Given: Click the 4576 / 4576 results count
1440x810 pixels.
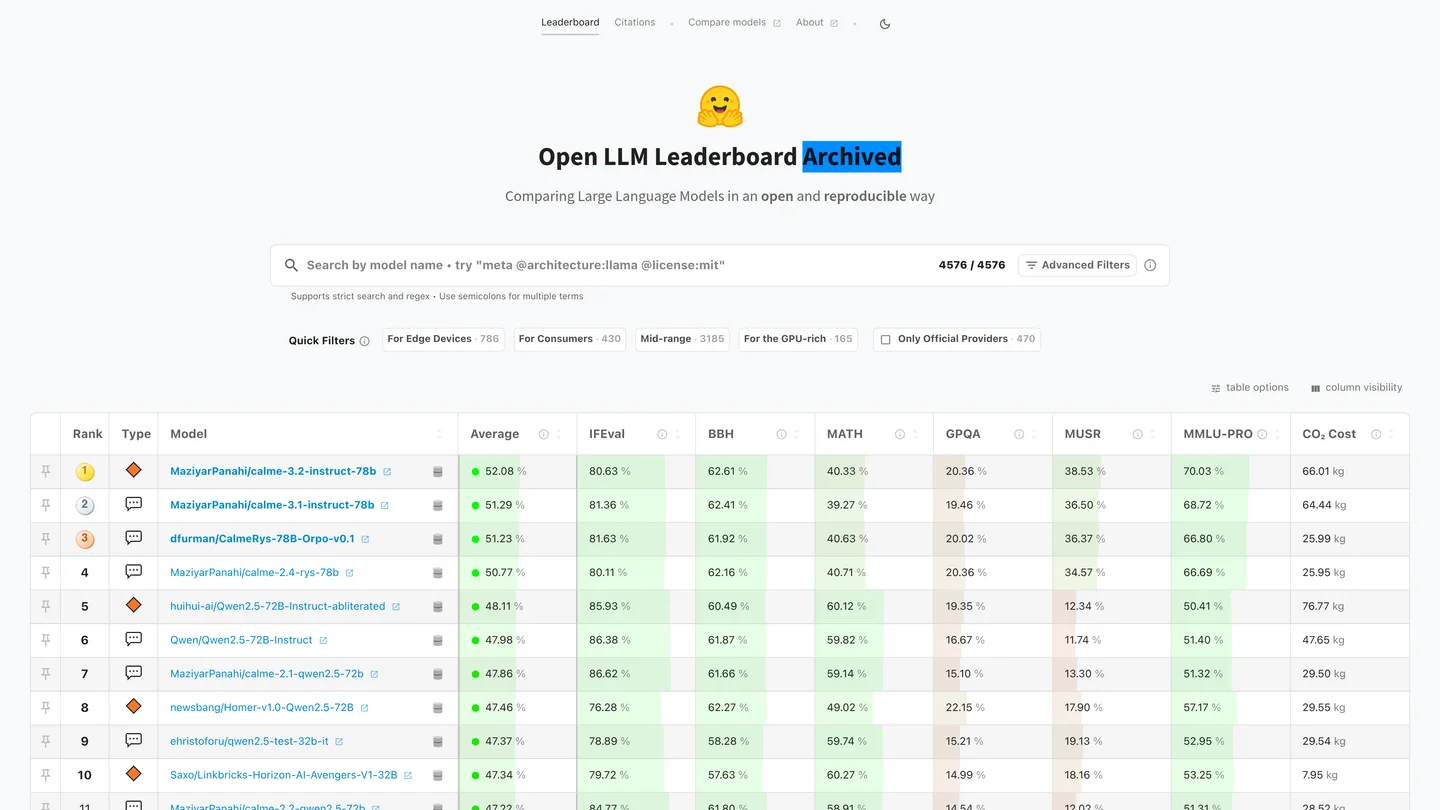Looking at the screenshot, I should coord(972,265).
